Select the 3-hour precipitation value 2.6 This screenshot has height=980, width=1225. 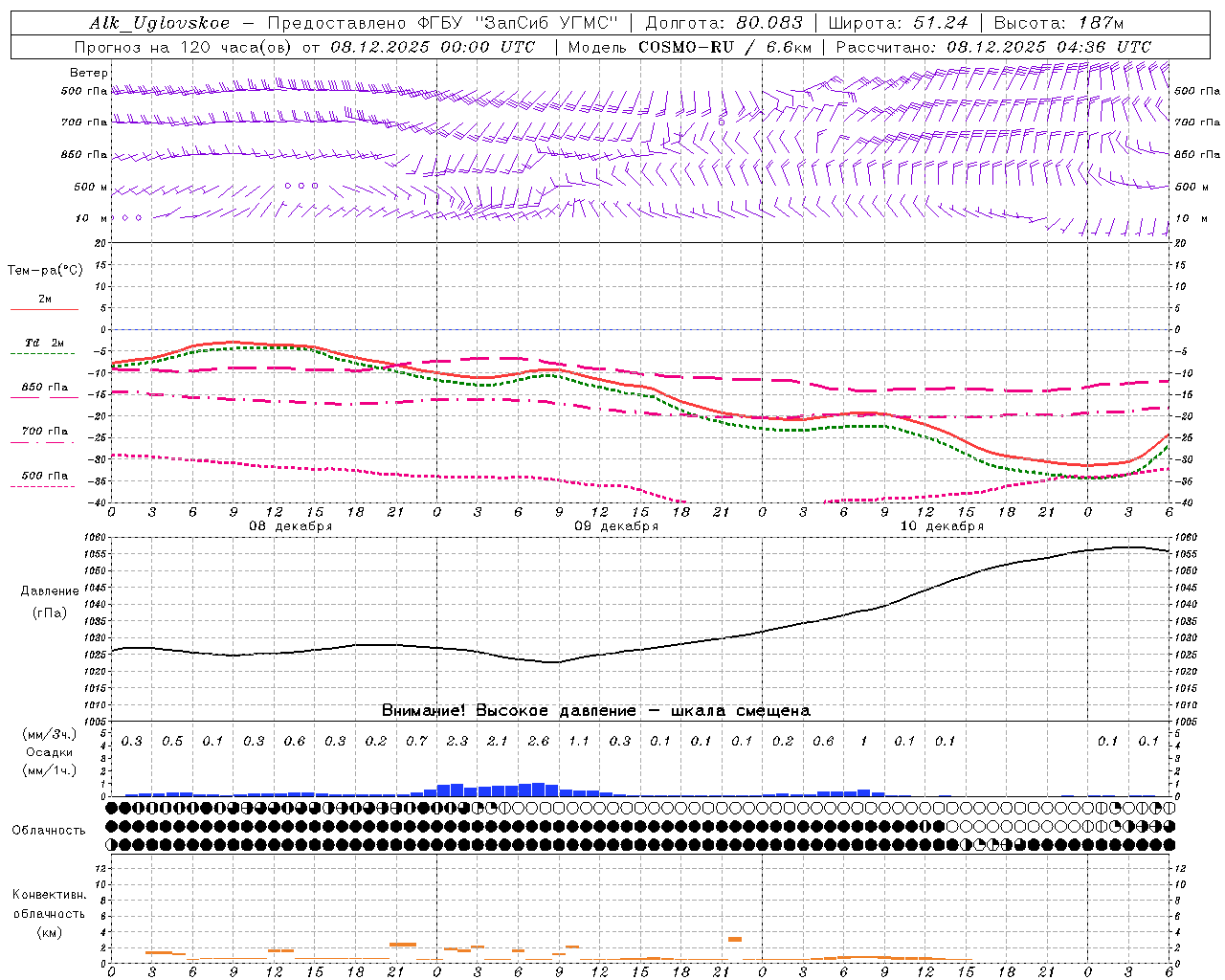point(539,741)
